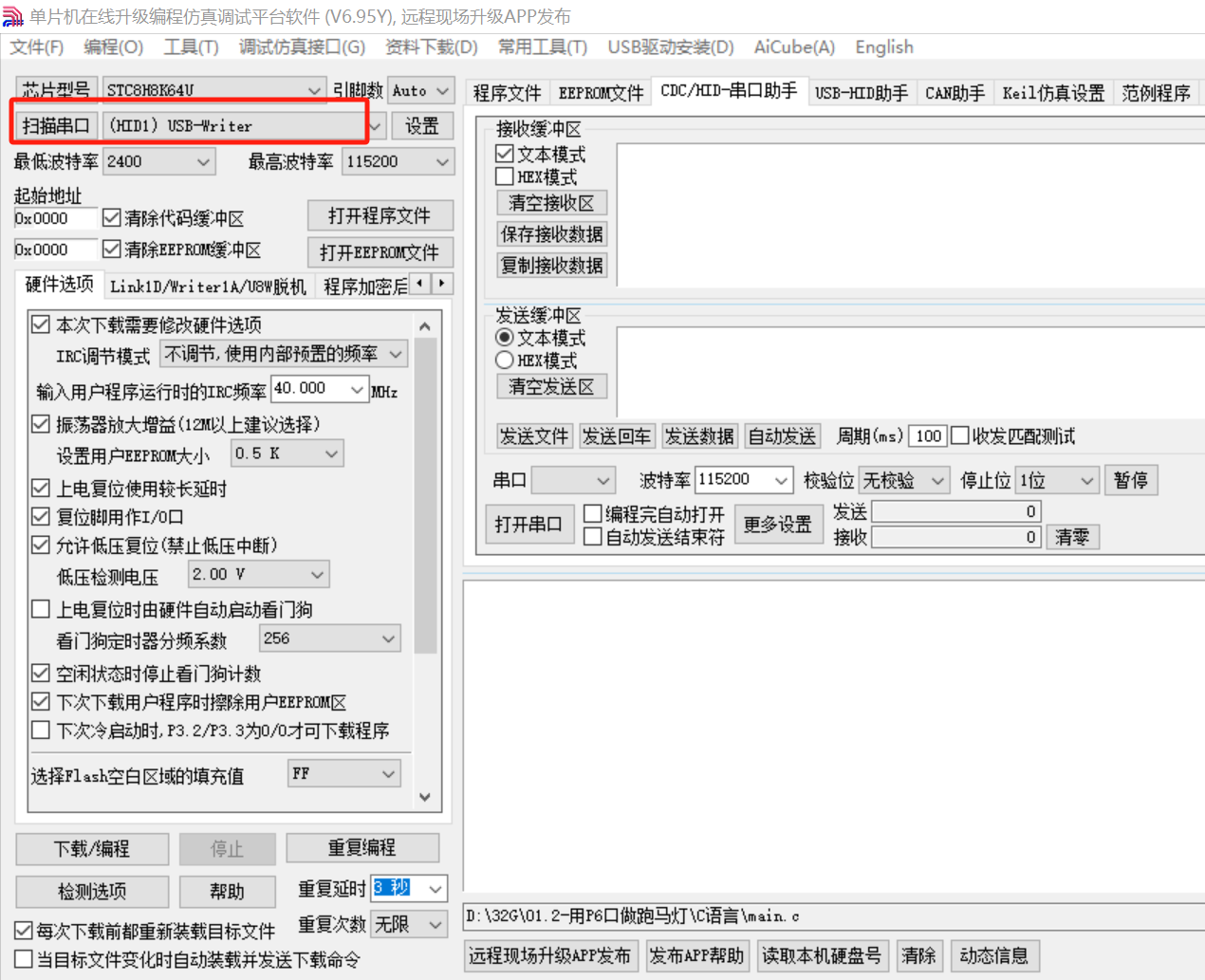Expand the chip model STC8H8K64U dropdown
This screenshot has height=980, width=1205.
pos(314,90)
